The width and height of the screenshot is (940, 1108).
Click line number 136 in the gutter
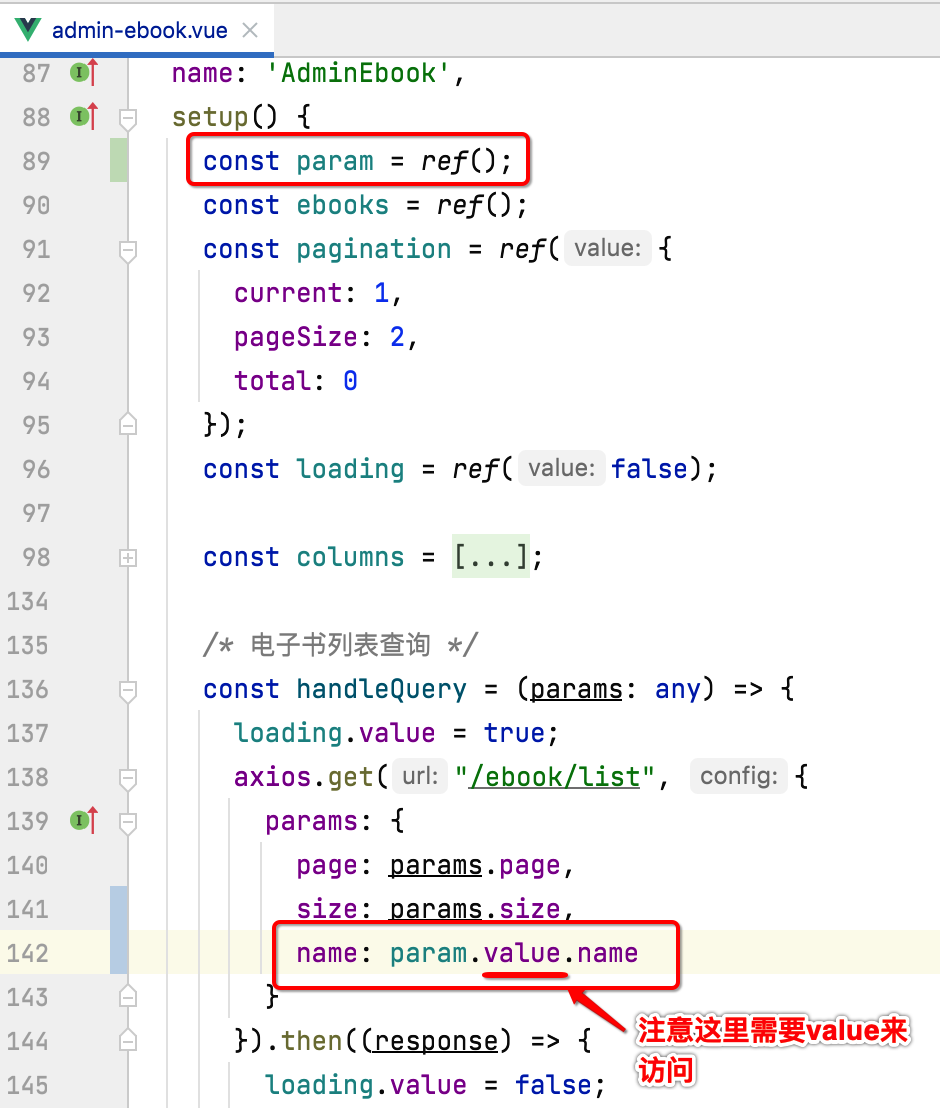[x=28, y=689]
